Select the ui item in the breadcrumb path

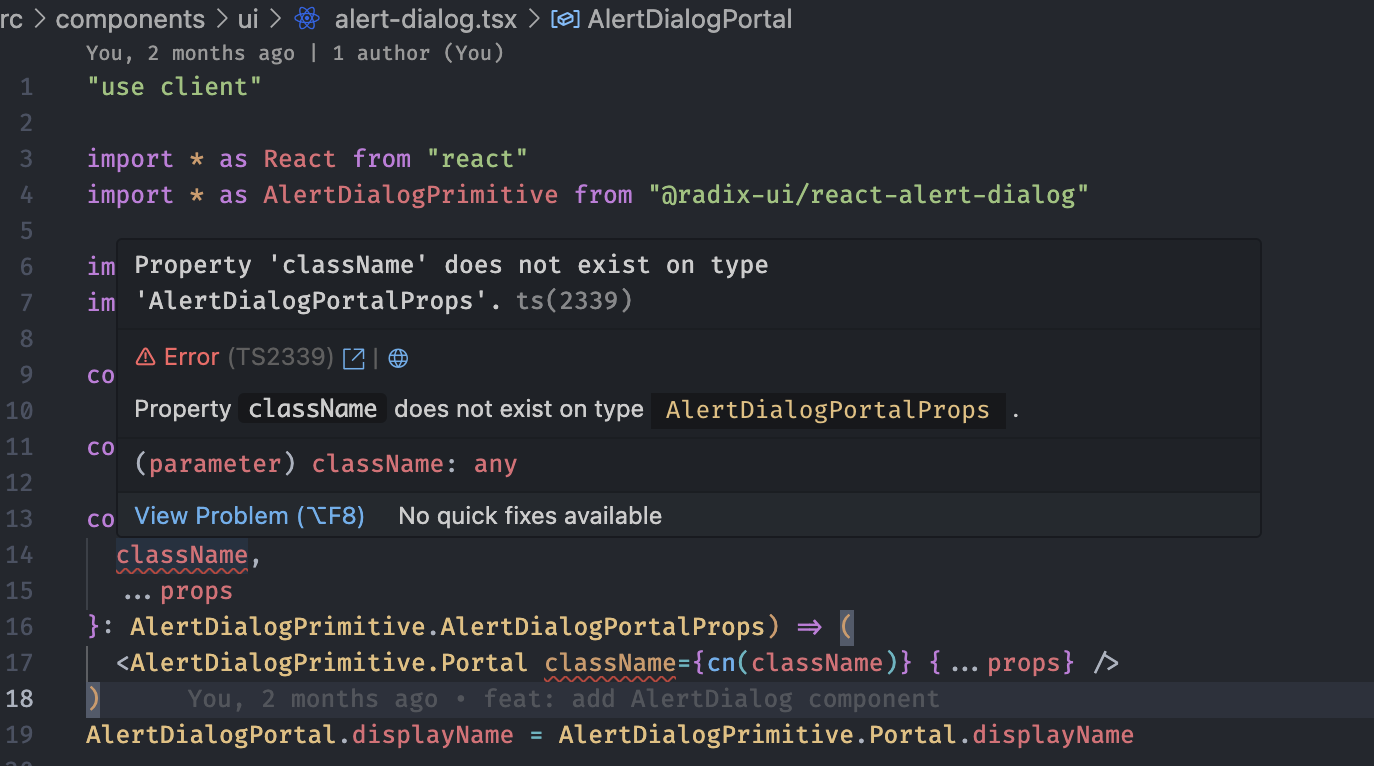click(248, 19)
